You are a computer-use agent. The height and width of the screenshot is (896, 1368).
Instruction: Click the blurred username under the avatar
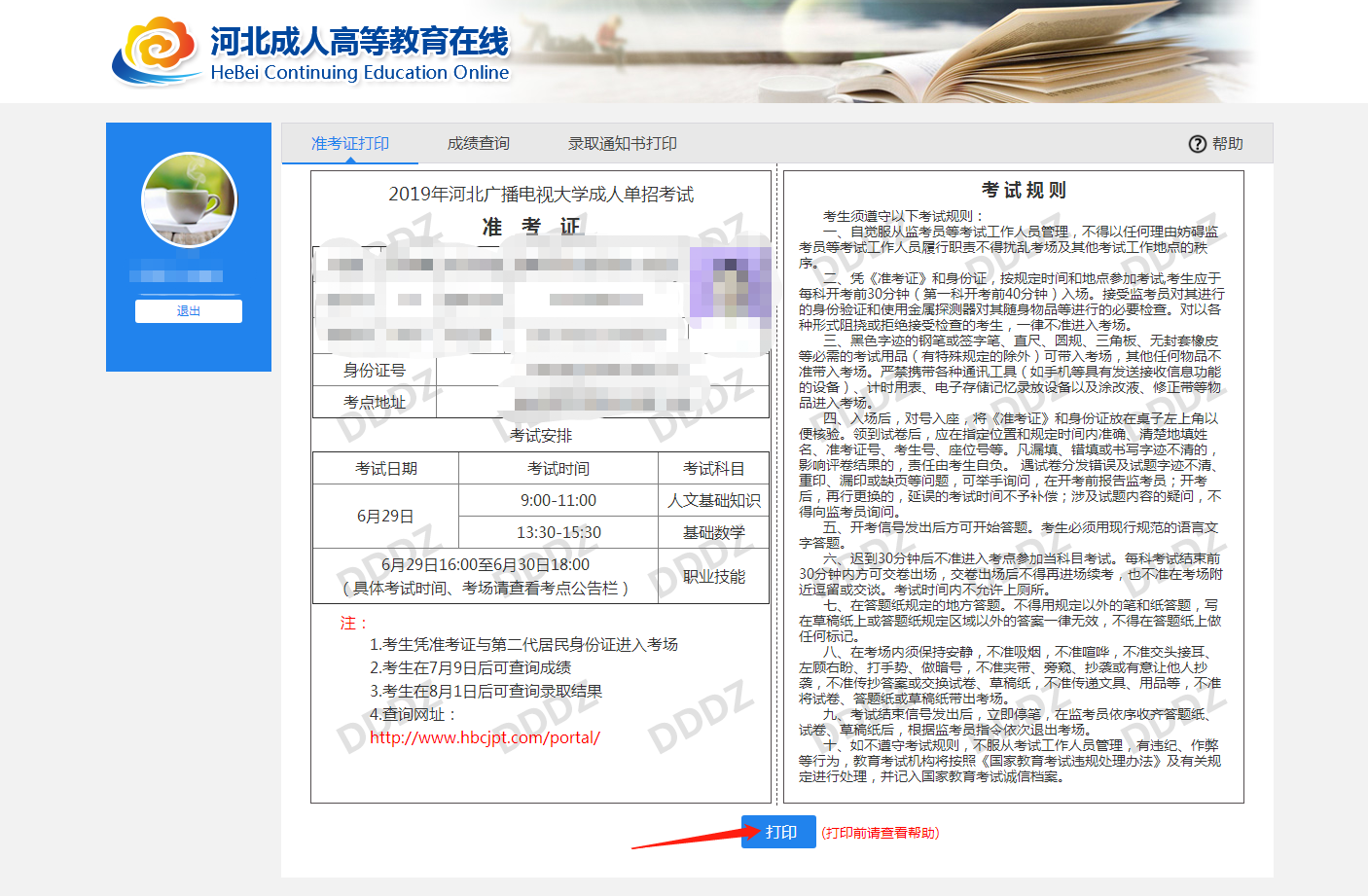point(178,275)
